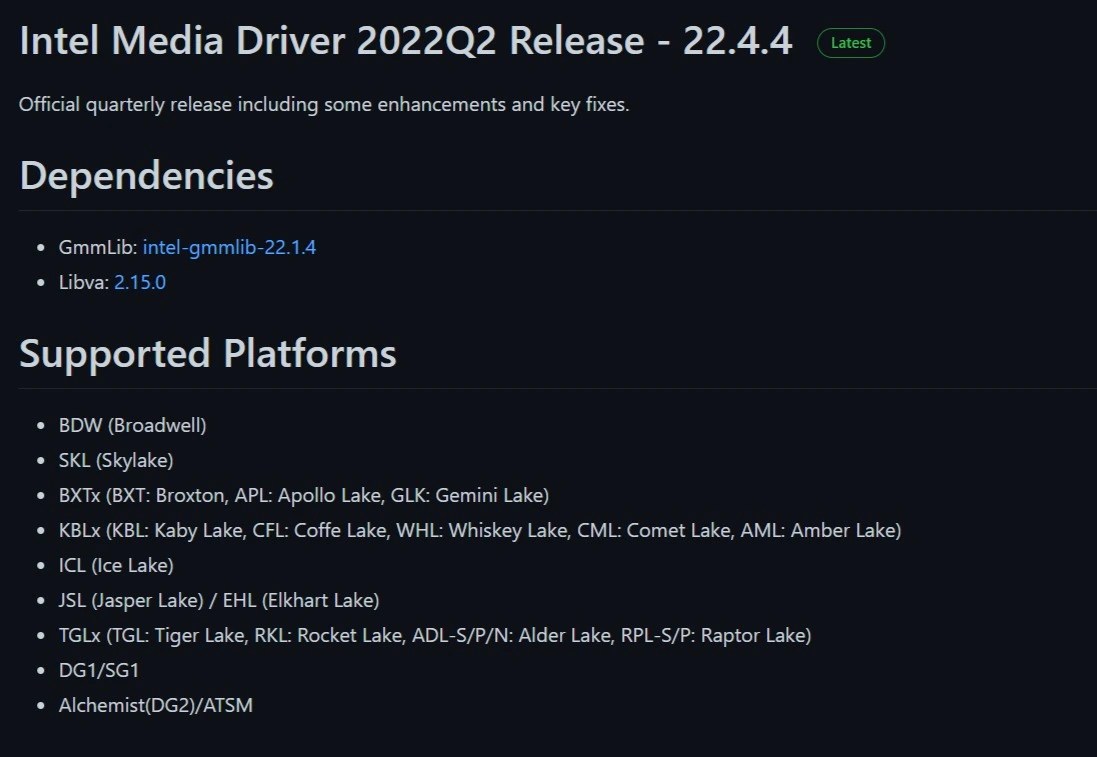Click the 'Libva:' label
The height and width of the screenshot is (757, 1097).
(x=84, y=283)
